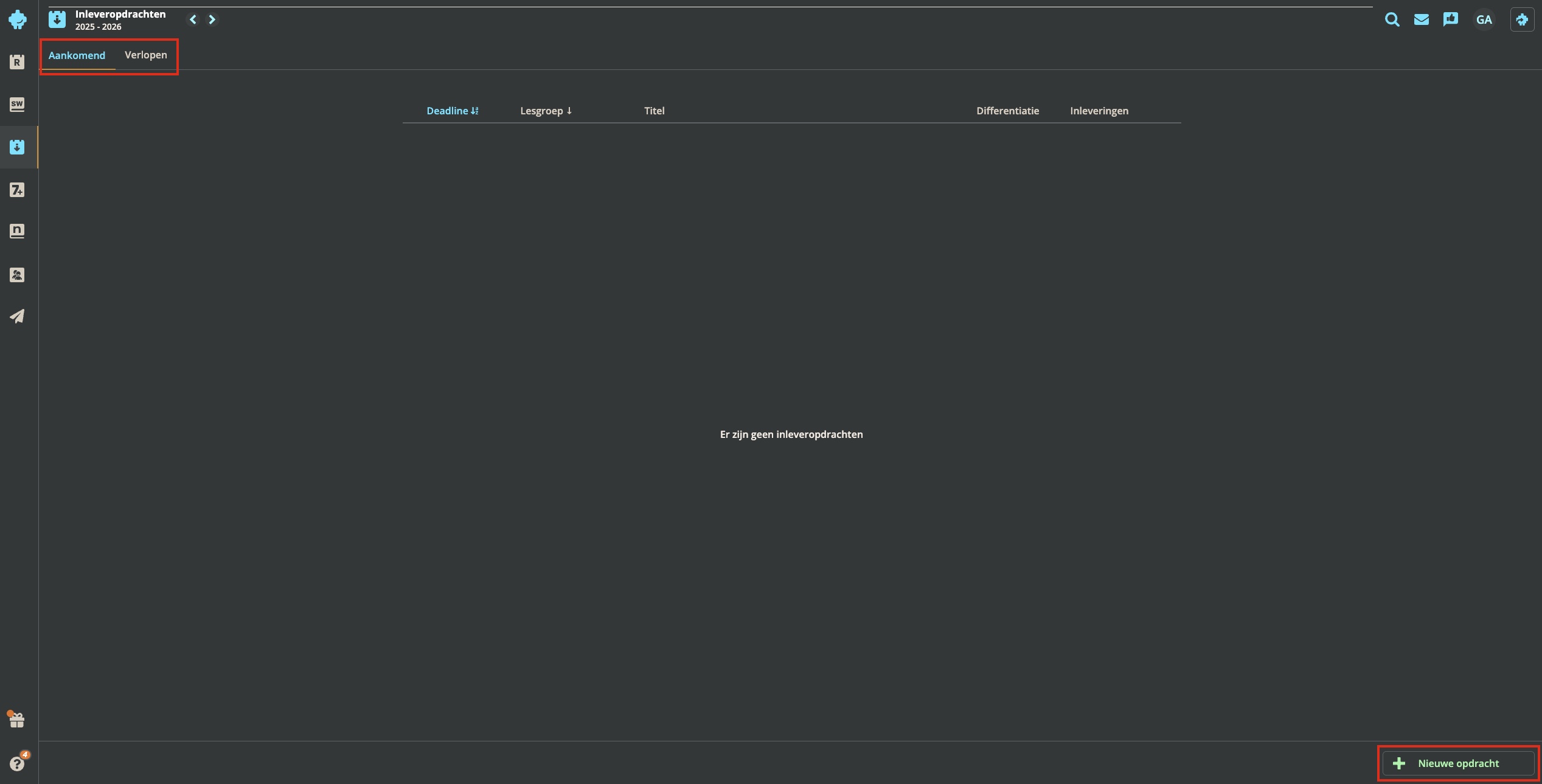Open the mail envelope messages icon
Screen dimensions: 1542x784
(1421, 19)
